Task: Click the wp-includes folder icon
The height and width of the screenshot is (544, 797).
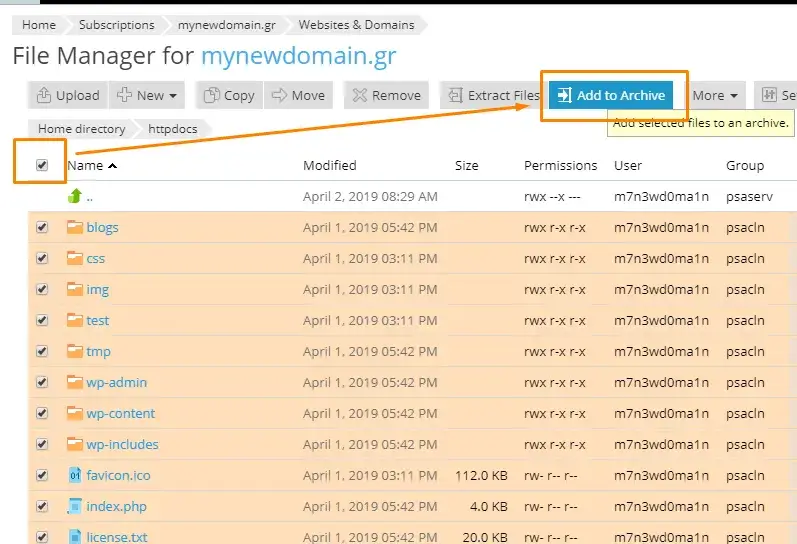Action: [75, 444]
